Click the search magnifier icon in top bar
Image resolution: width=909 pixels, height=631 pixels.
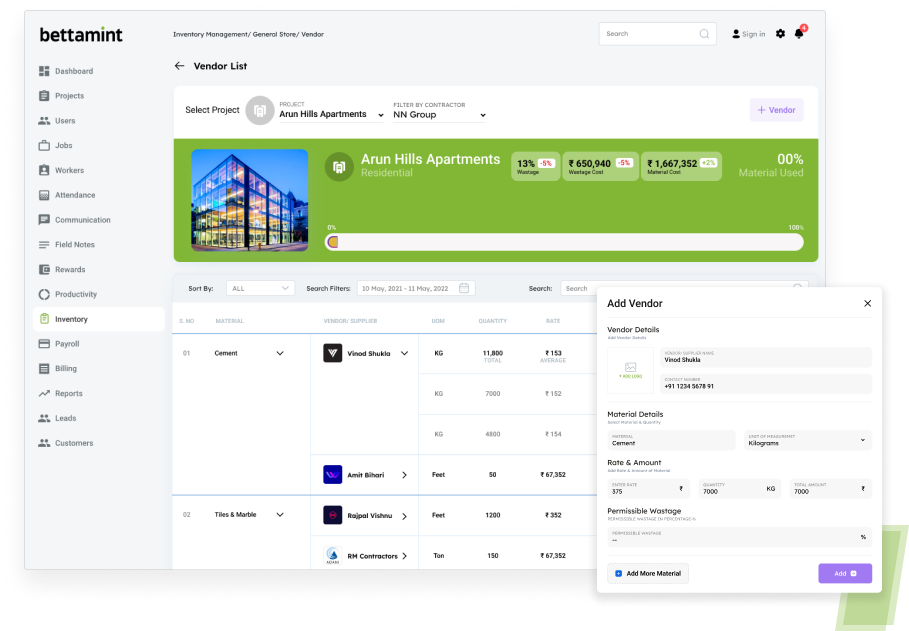pyautogui.click(x=705, y=34)
